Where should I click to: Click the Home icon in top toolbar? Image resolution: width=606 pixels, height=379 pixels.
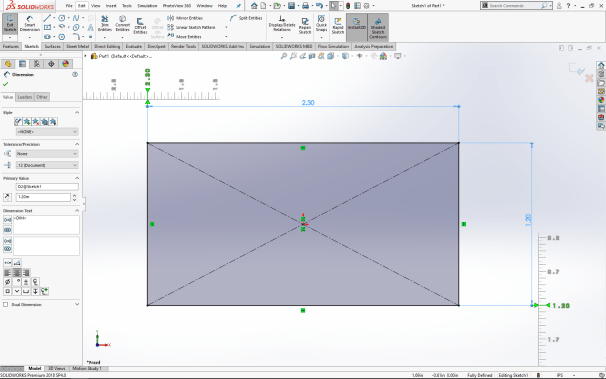point(254,6)
